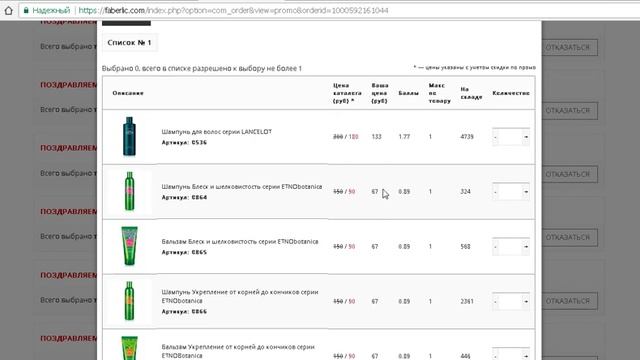Click 'Бальзам Блеск и шелковистость' product name
Screen dimensions: 640x360
point(240,241)
